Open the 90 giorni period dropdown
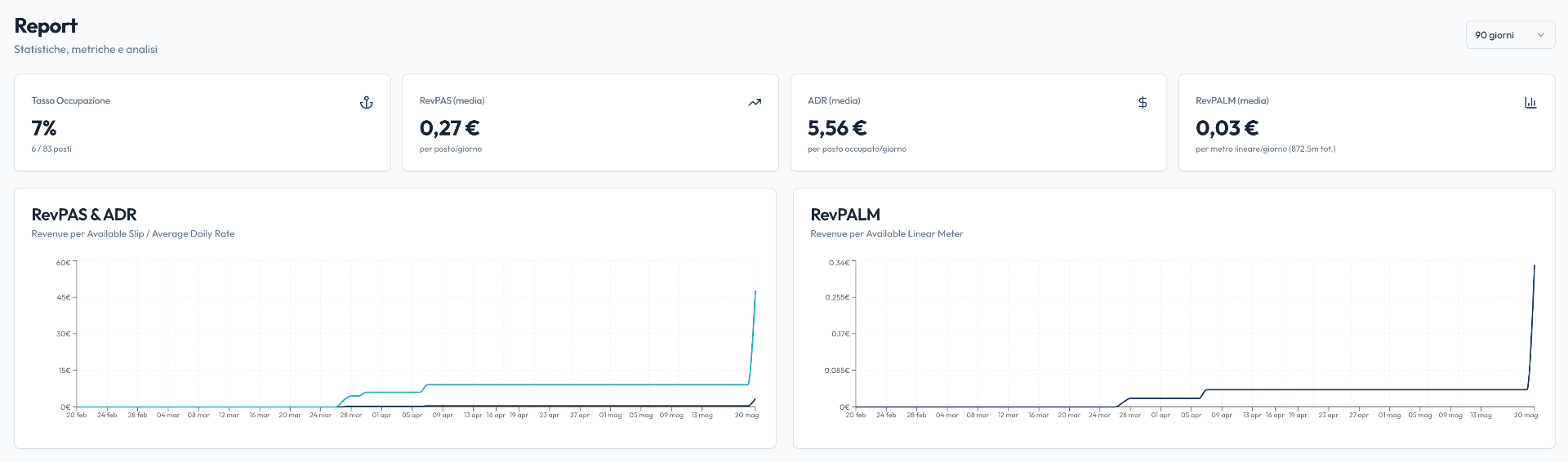The width and height of the screenshot is (1568, 462). [x=1510, y=35]
